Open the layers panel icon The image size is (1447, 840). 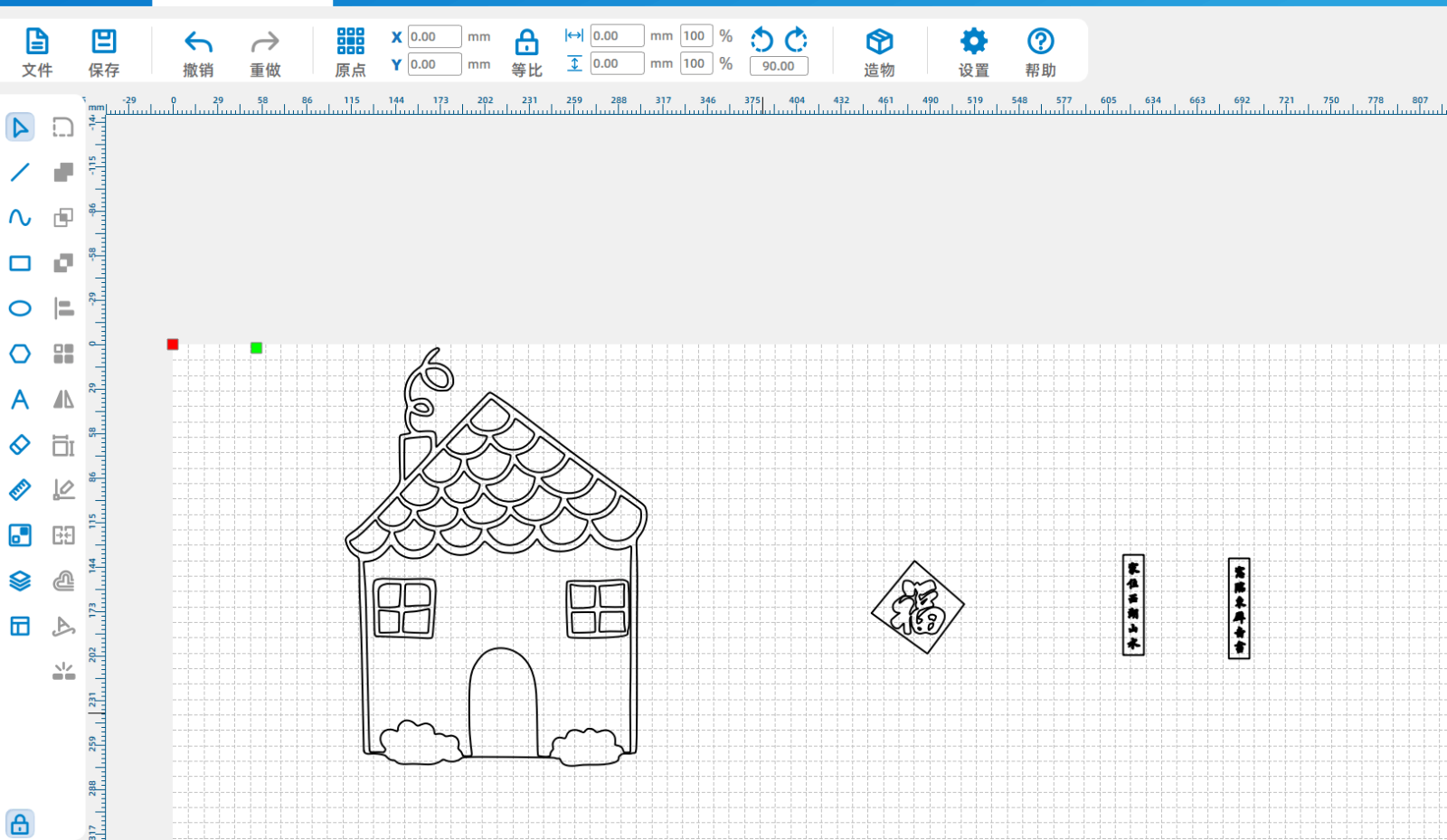[20, 580]
